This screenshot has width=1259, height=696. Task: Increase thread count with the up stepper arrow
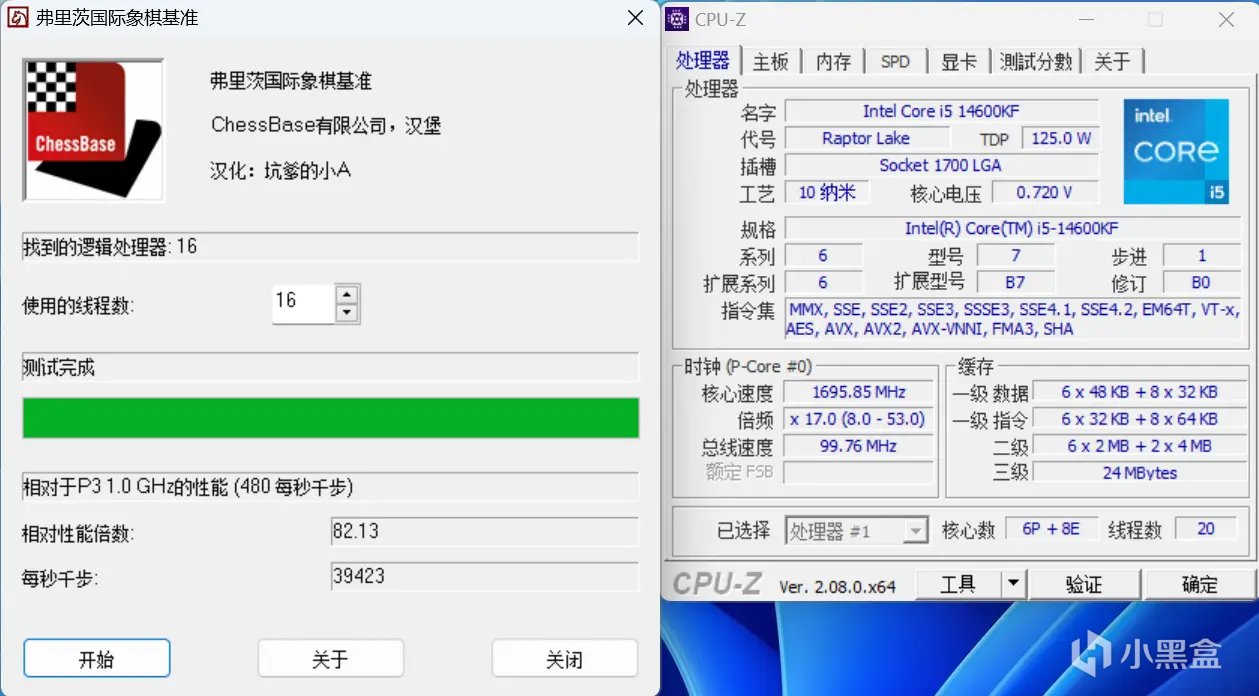click(344, 295)
